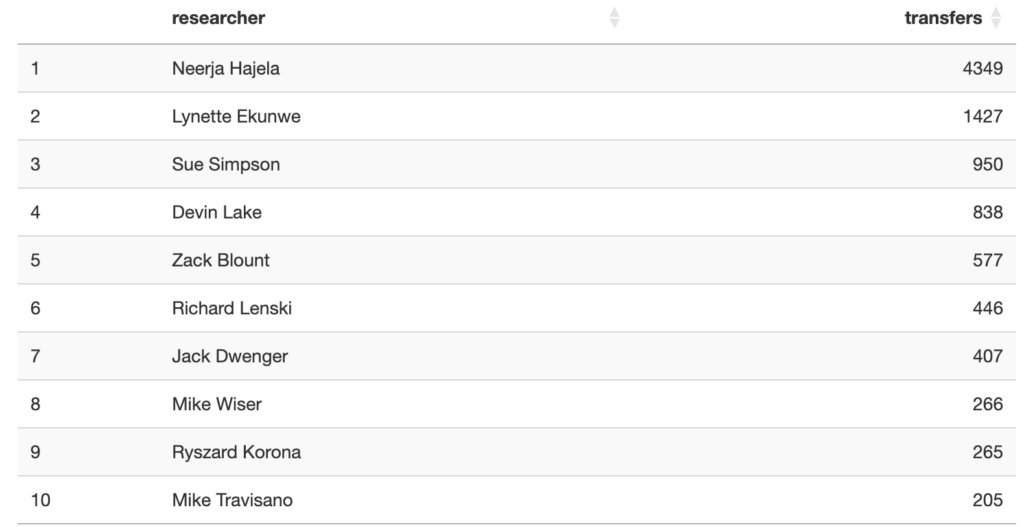Choose the Jack Dwenger name cell
The image size is (1024, 527).
(229, 356)
